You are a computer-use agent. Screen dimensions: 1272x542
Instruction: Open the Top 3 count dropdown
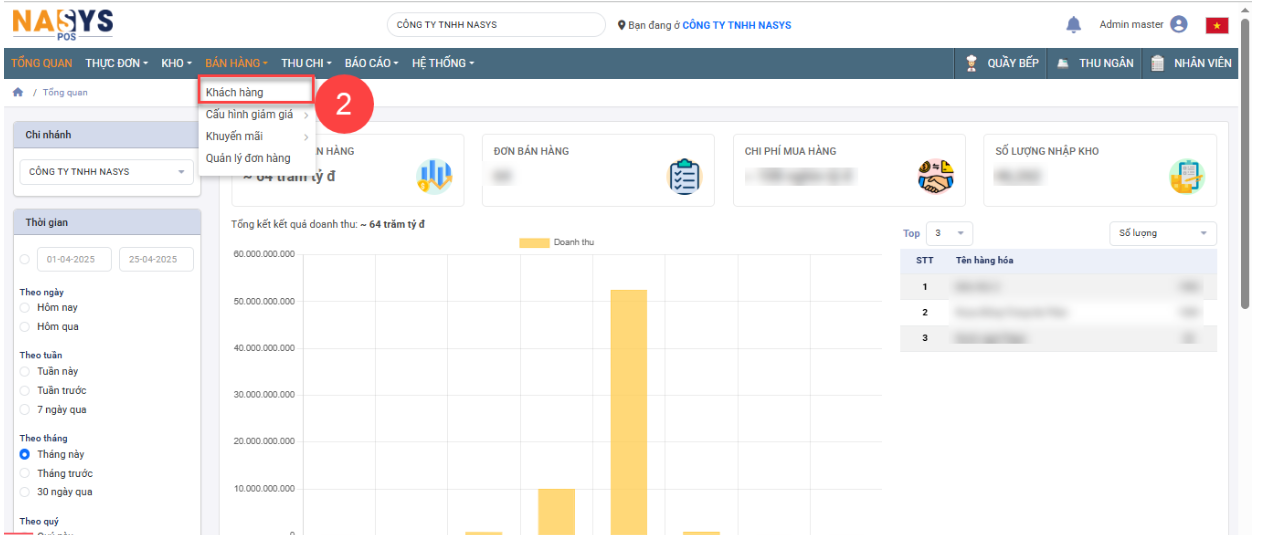click(949, 233)
